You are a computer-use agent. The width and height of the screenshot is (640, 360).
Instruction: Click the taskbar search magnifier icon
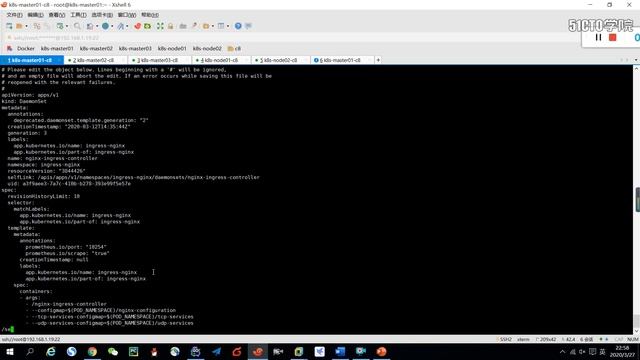(30, 351)
